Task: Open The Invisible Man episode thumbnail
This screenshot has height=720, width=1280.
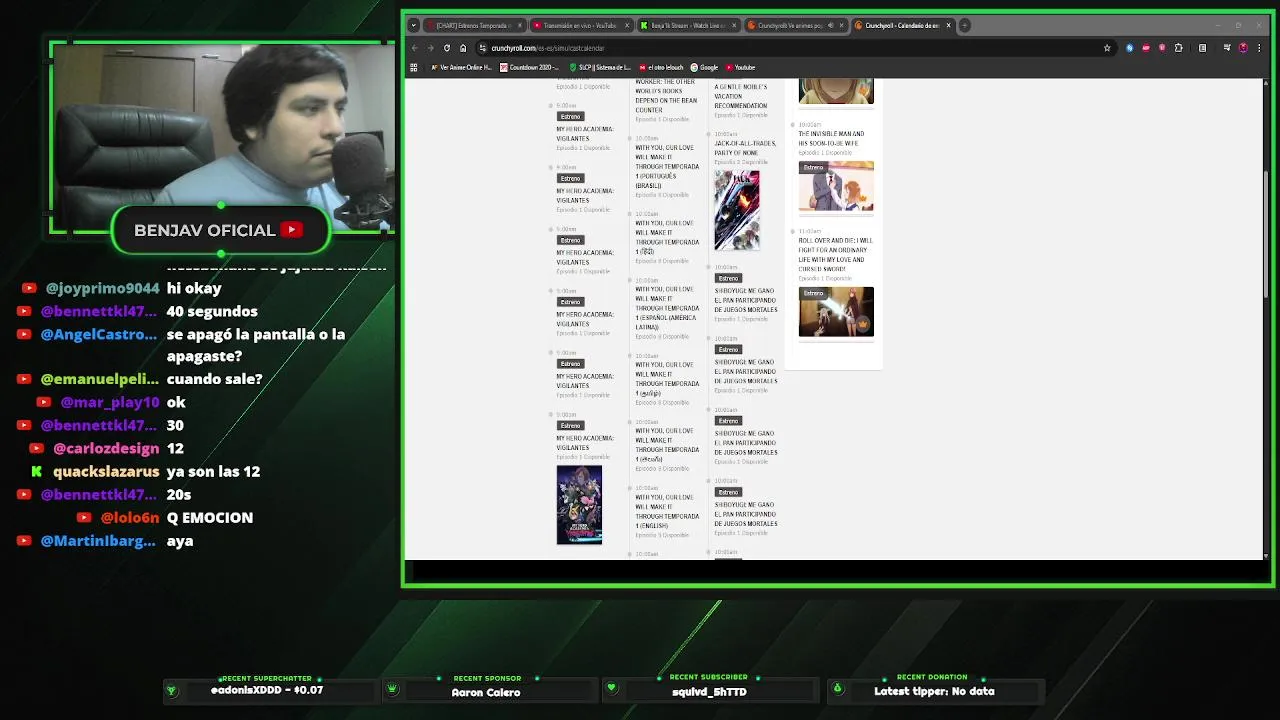Action: 836,186
